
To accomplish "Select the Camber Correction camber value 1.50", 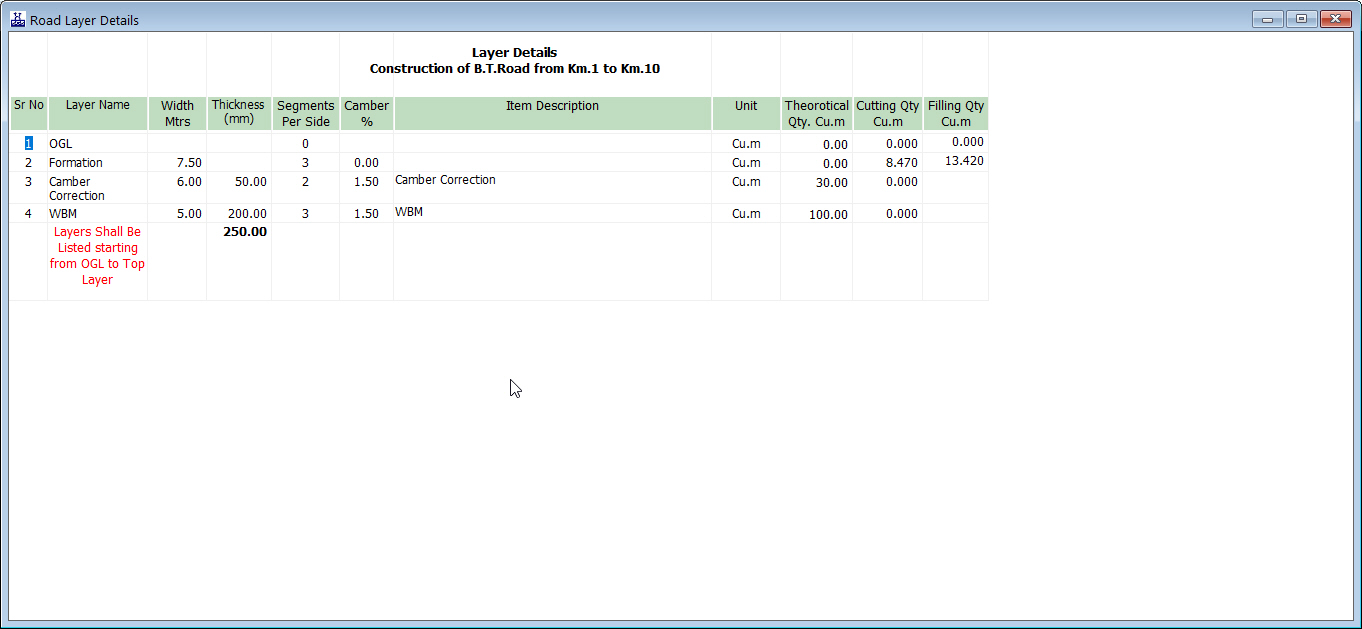I will tap(366, 188).
